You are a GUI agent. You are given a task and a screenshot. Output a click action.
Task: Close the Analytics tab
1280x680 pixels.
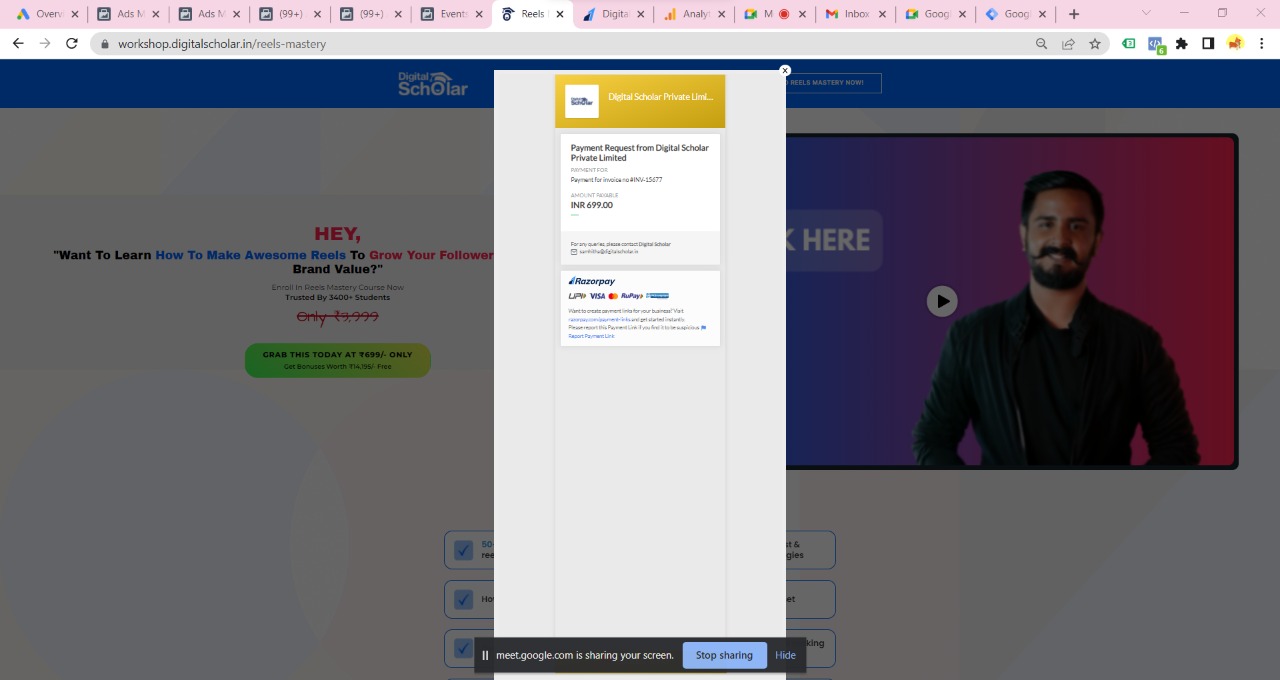722,14
